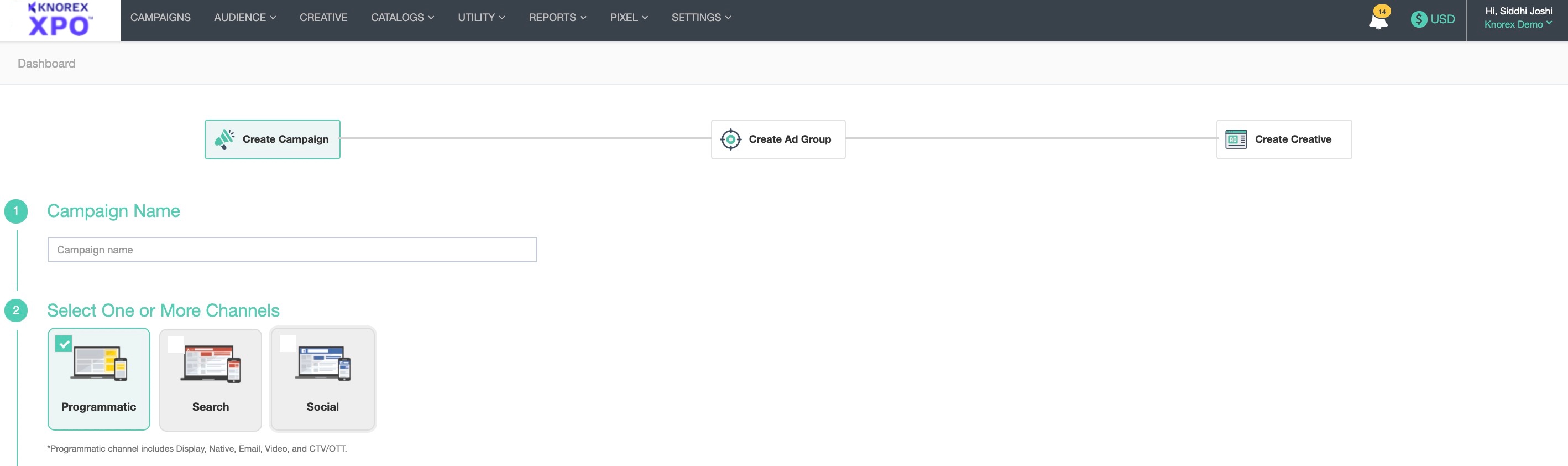1568x466 pixels.
Task: Select the Search channel label
Action: pos(211,407)
